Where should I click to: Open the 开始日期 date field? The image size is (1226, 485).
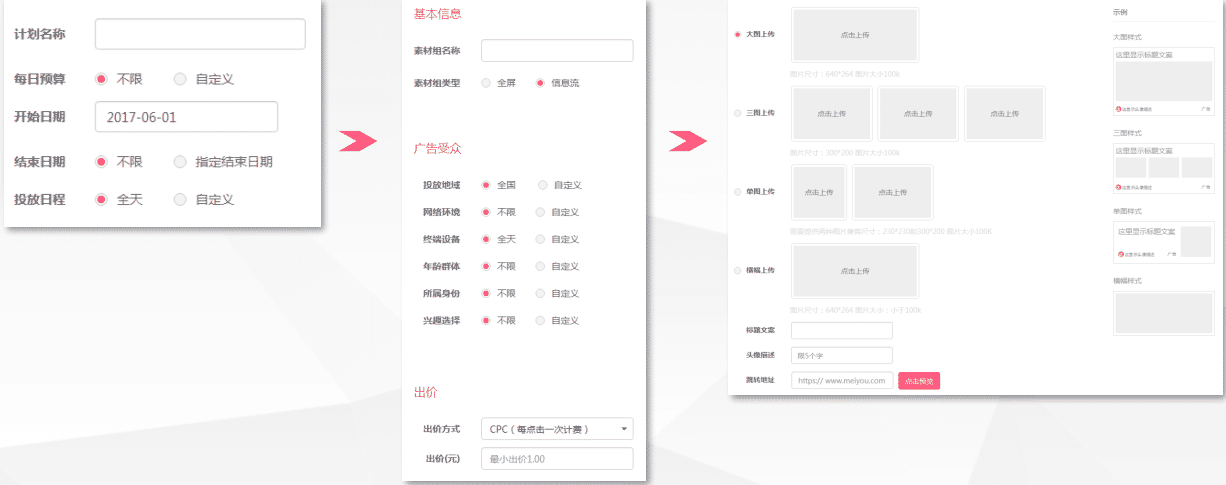pos(186,117)
